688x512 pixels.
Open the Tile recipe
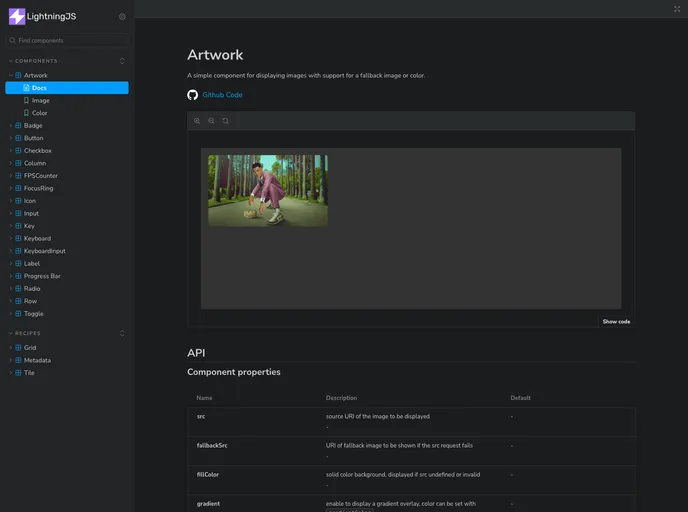[29, 373]
